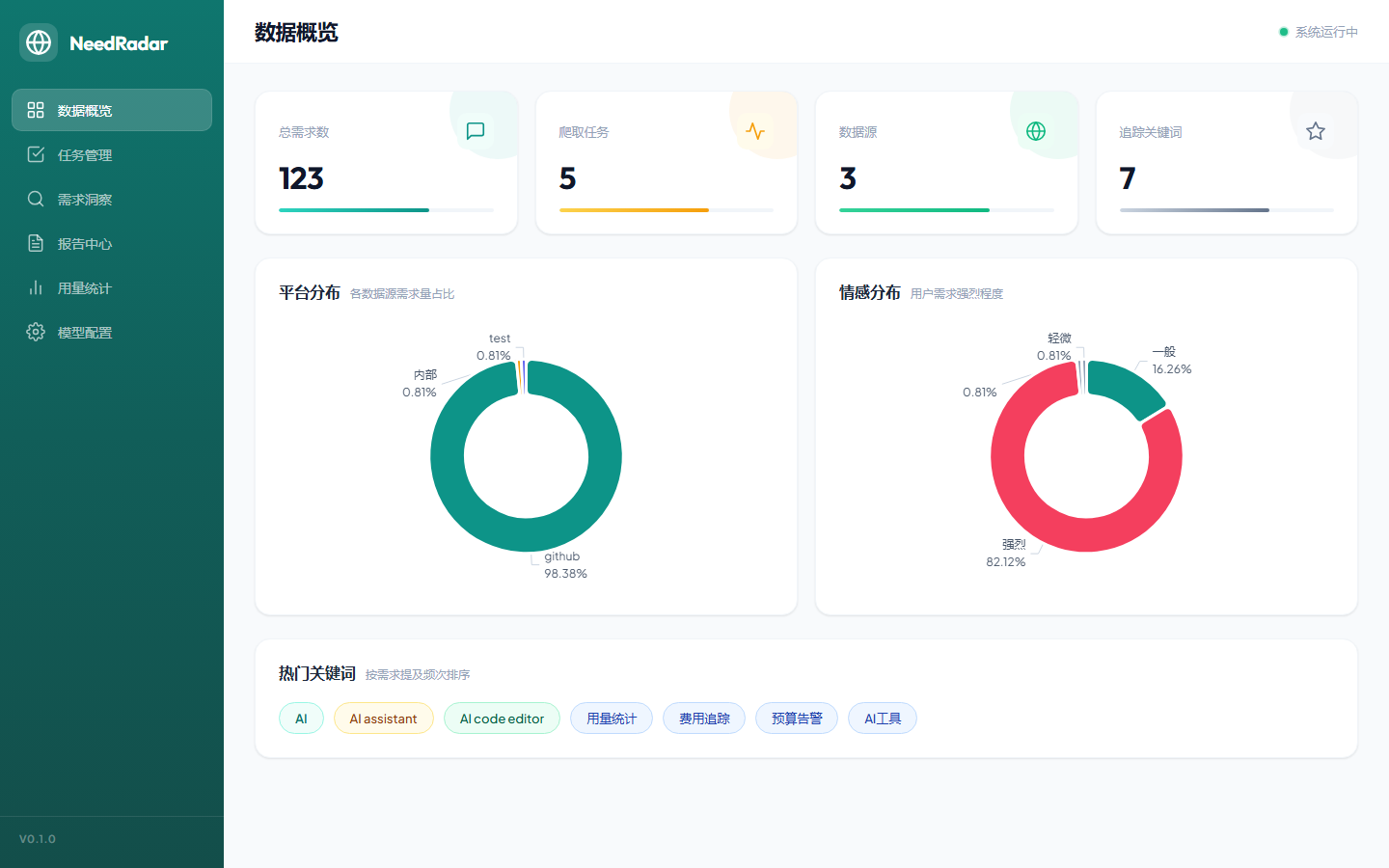Click the NeedRadar brand name
Screen dimensions: 1389x868
[x=119, y=43]
